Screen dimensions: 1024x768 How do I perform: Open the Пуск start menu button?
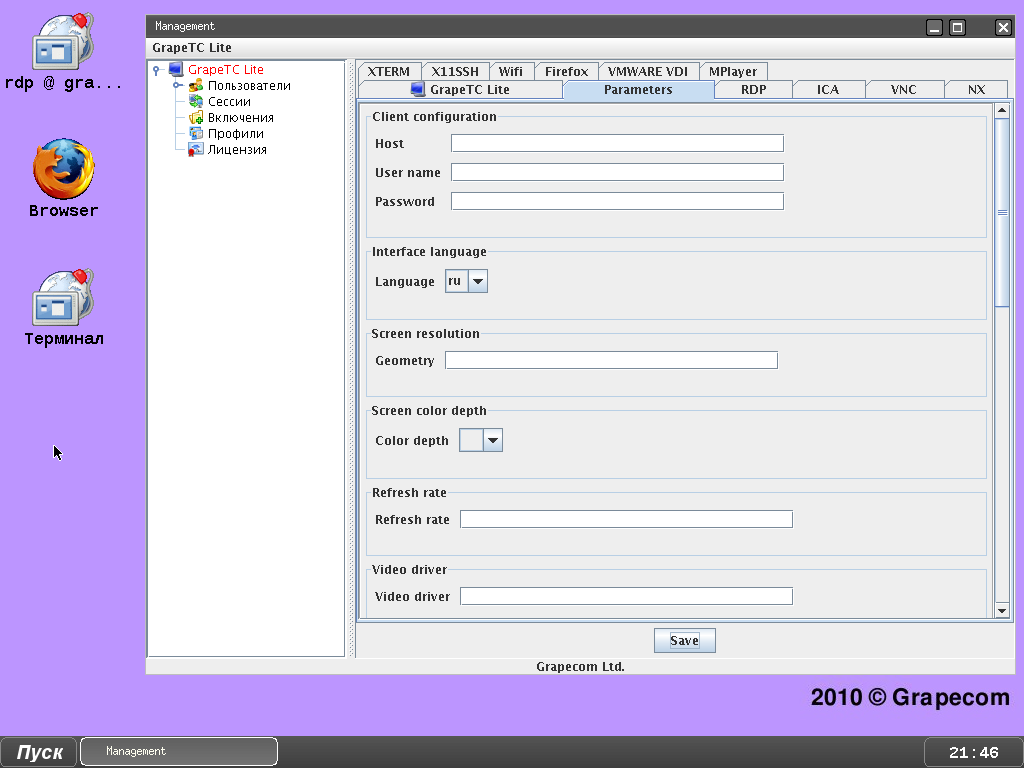39,752
